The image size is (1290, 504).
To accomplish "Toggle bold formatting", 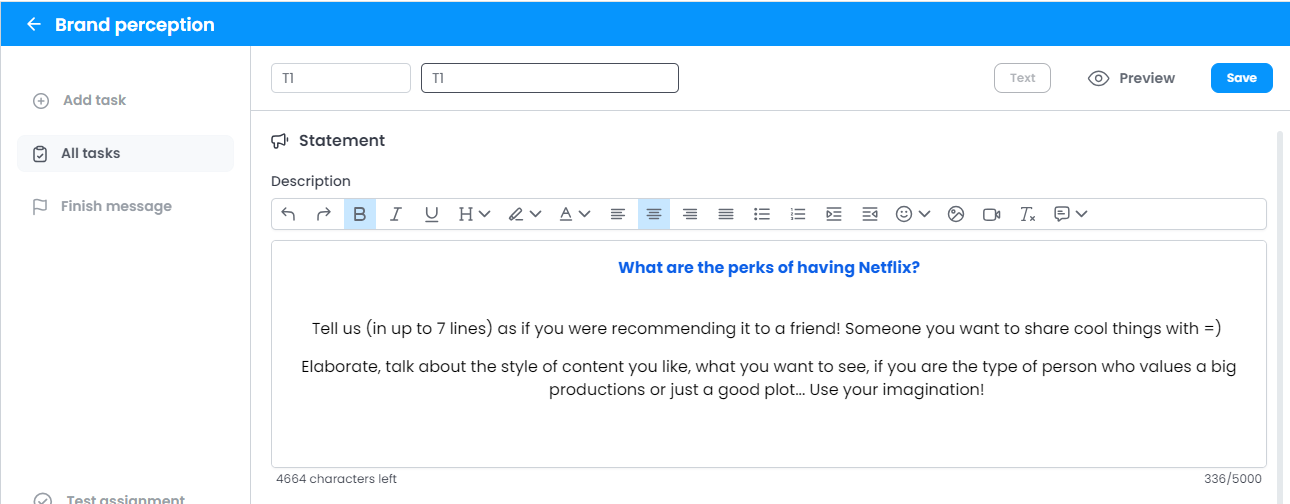I will (x=360, y=214).
